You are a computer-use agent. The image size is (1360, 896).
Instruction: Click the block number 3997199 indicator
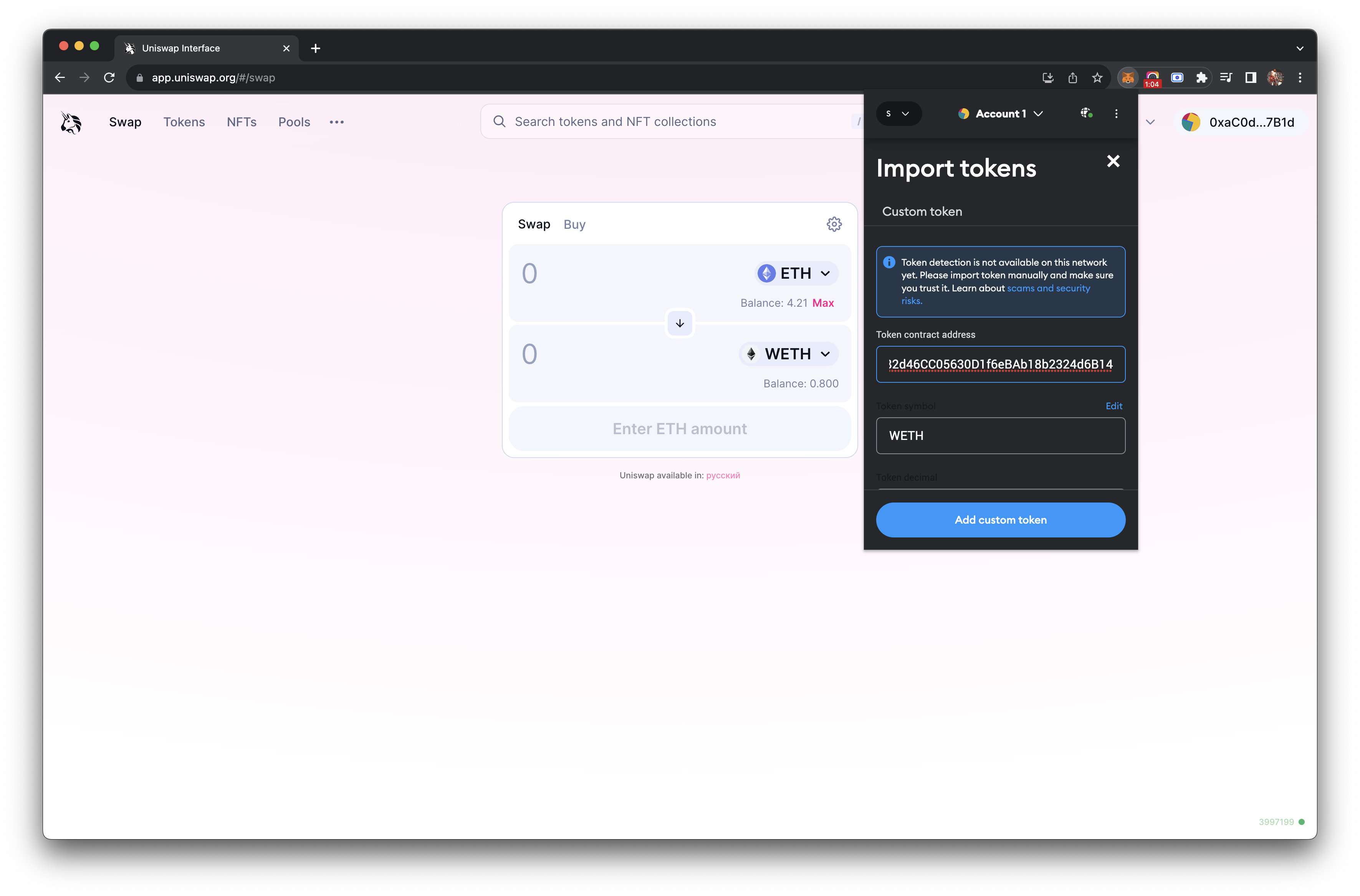[1281, 822]
